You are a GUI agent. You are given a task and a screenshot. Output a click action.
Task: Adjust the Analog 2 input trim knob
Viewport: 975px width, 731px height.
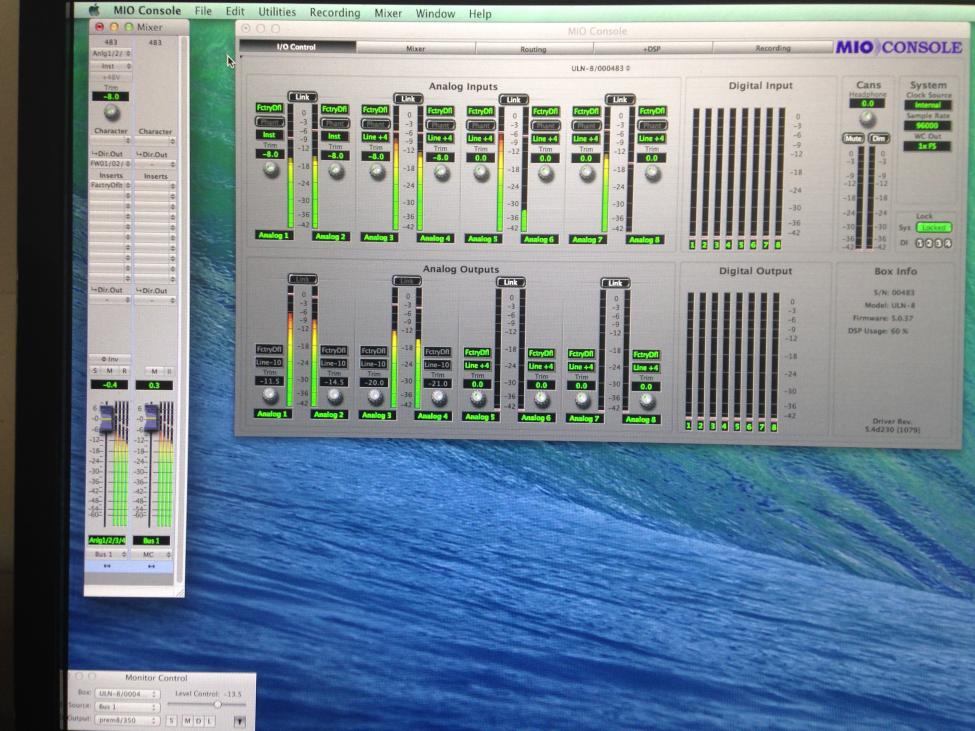tap(336, 170)
